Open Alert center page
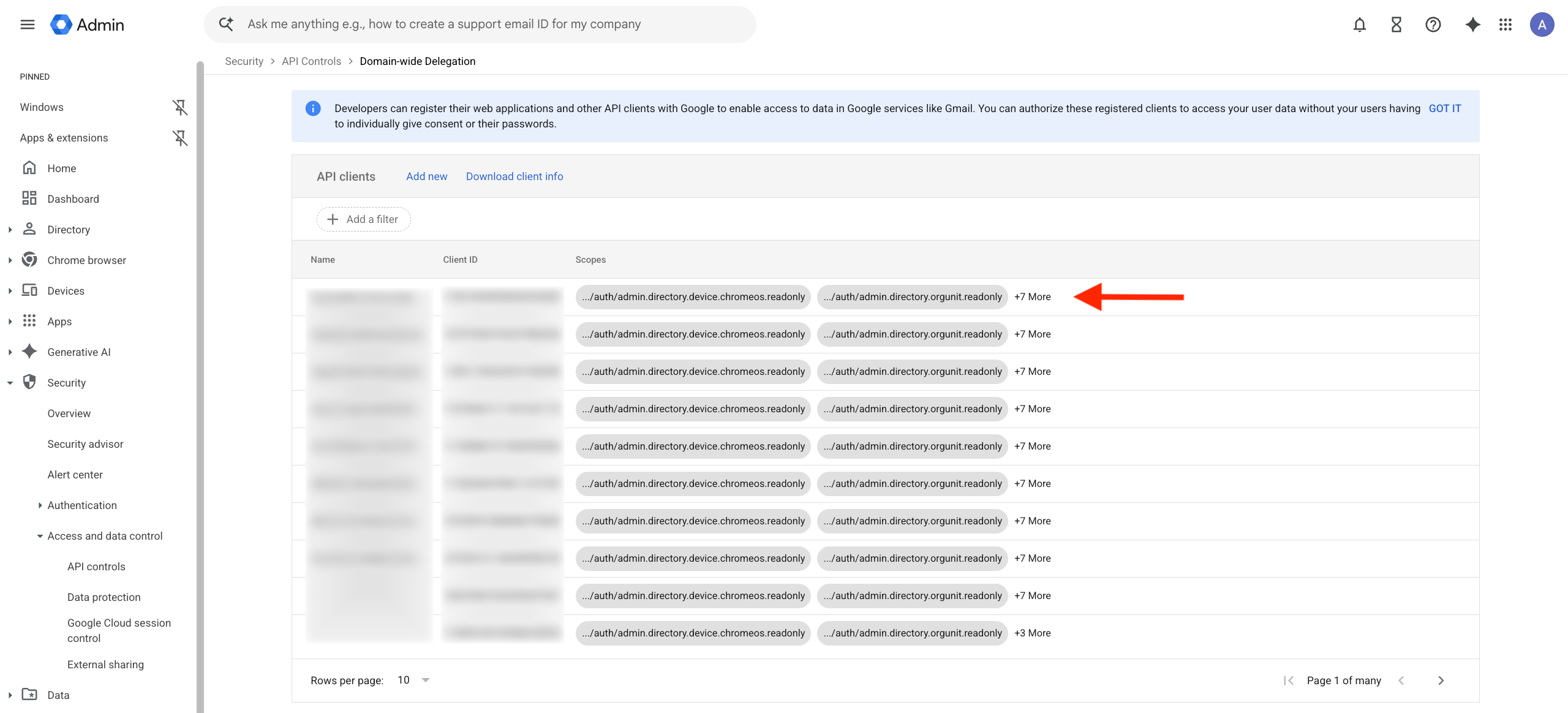 [x=75, y=475]
